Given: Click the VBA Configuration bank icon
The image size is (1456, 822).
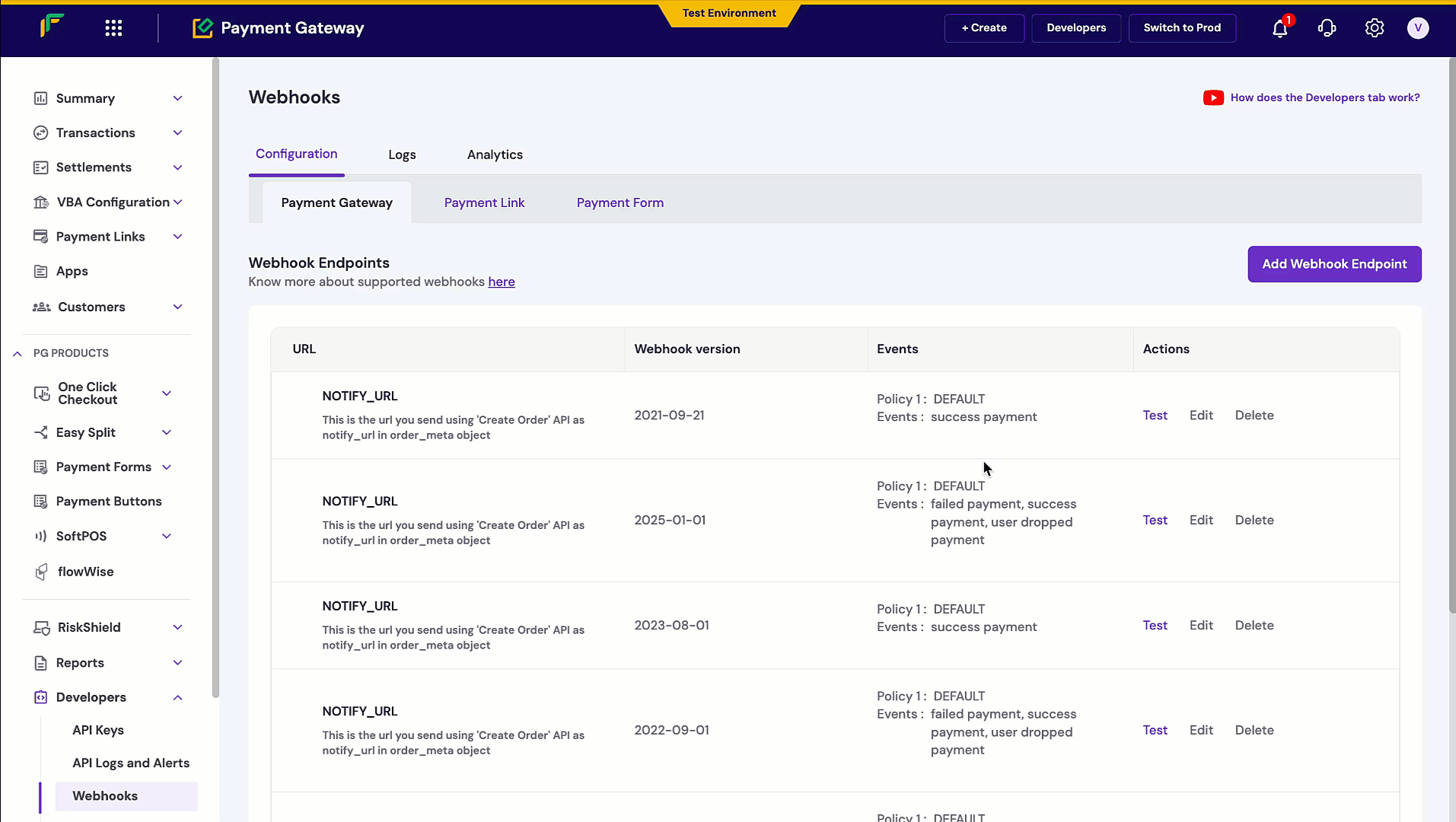Looking at the screenshot, I should (41, 202).
